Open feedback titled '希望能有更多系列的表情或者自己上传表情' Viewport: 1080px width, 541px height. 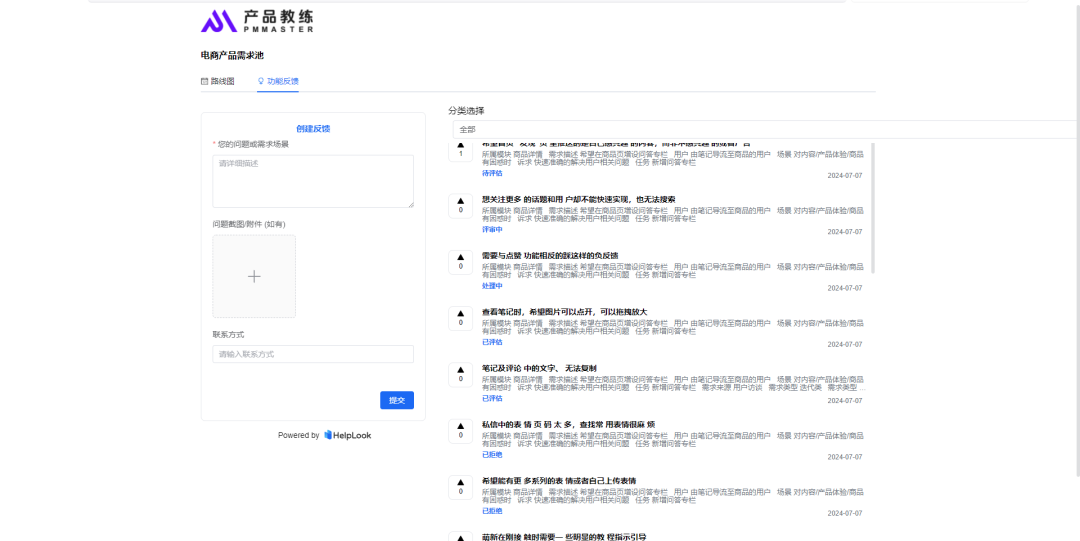(559, 481)
